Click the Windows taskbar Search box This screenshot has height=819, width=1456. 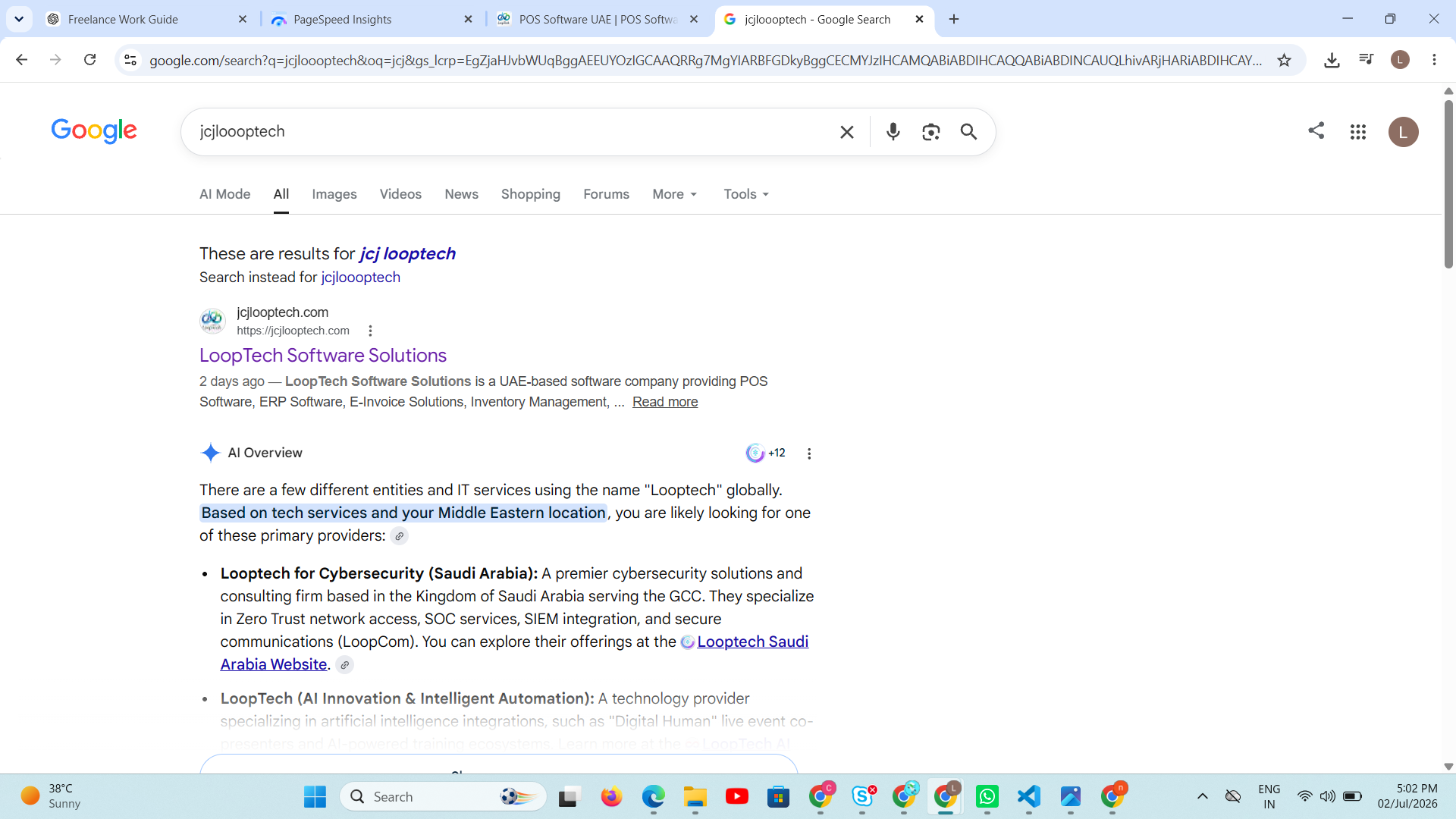point(444,797)
